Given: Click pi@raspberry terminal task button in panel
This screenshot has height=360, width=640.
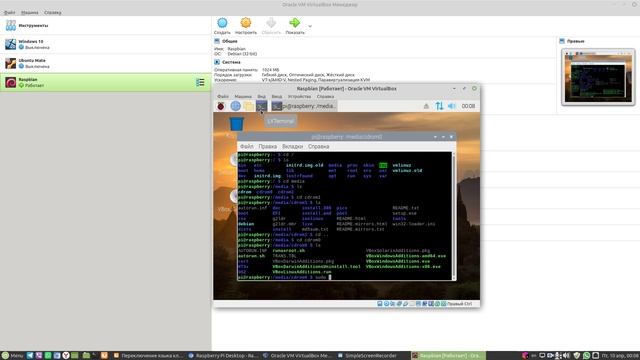Looking at the screenshot, I should coord(304,106).
